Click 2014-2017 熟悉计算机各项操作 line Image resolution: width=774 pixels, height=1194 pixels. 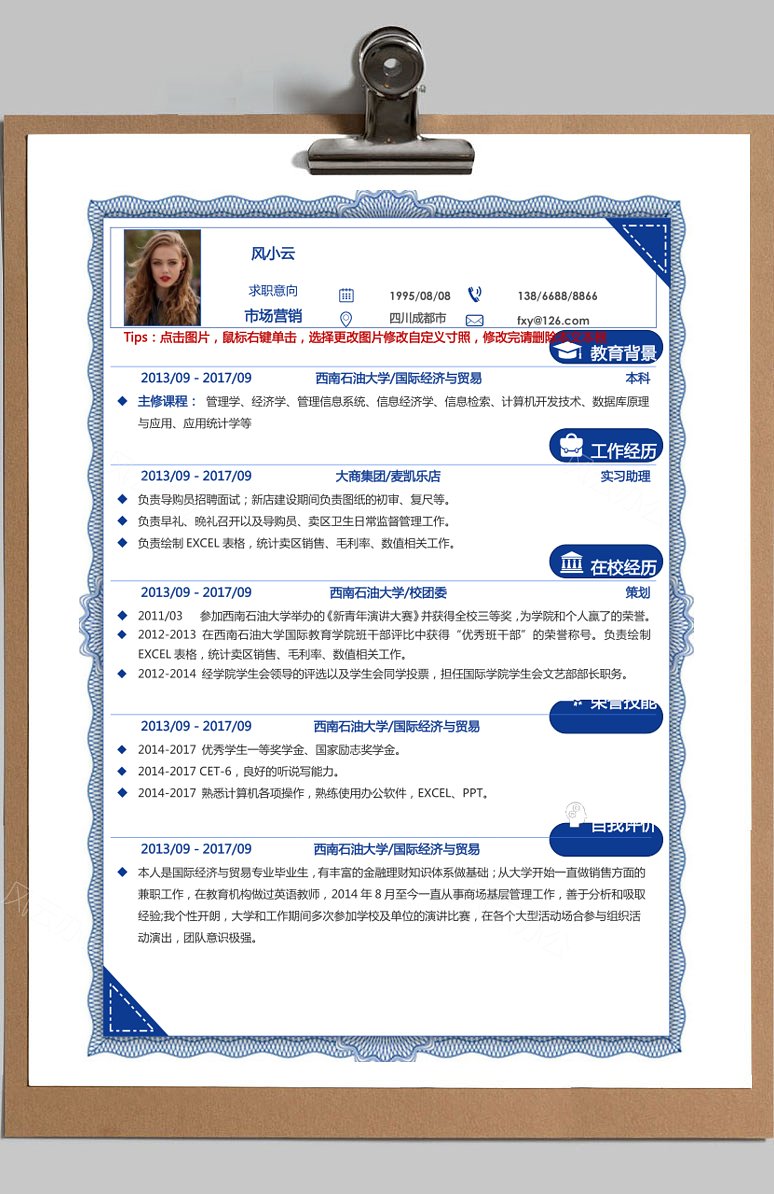click(x=314, y=793)
